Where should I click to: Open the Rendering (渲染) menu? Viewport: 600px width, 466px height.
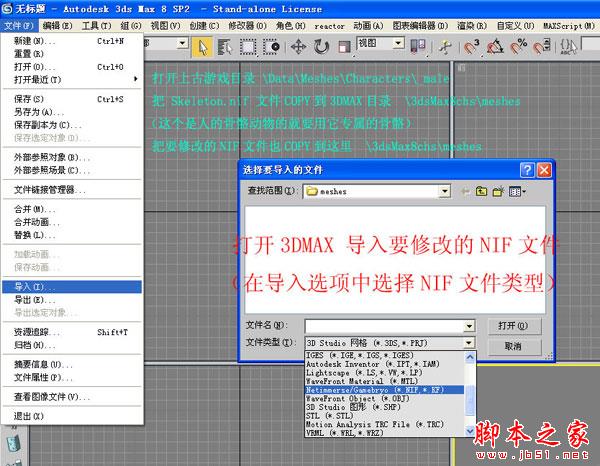(x=472, y=26)
